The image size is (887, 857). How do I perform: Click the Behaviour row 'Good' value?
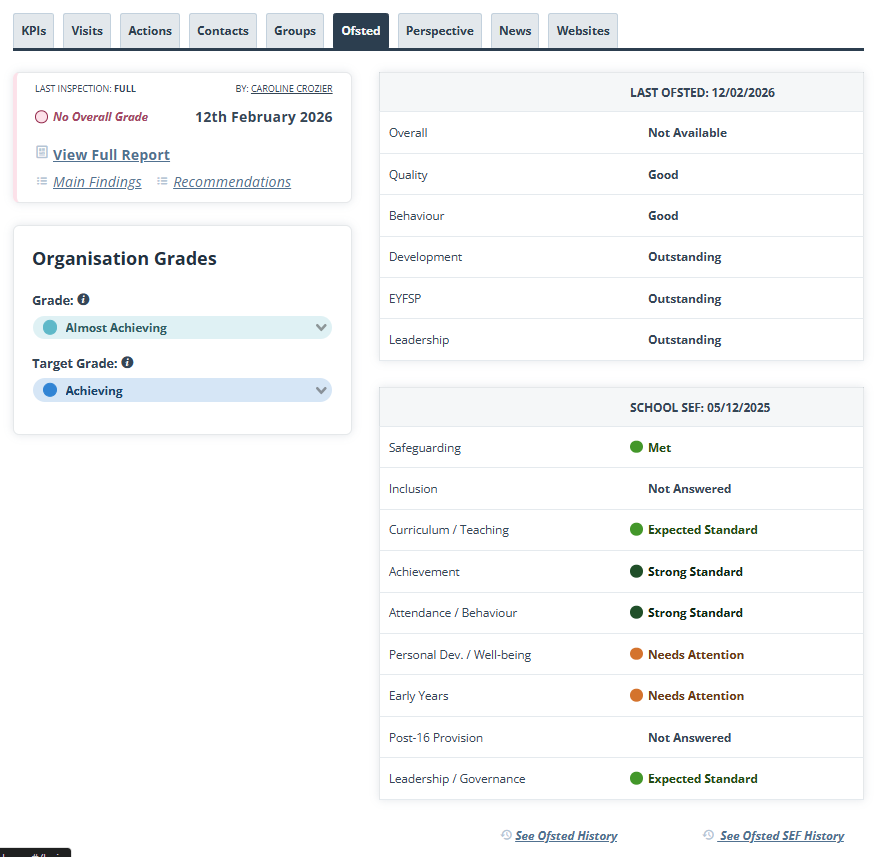(x=663, y=216)
